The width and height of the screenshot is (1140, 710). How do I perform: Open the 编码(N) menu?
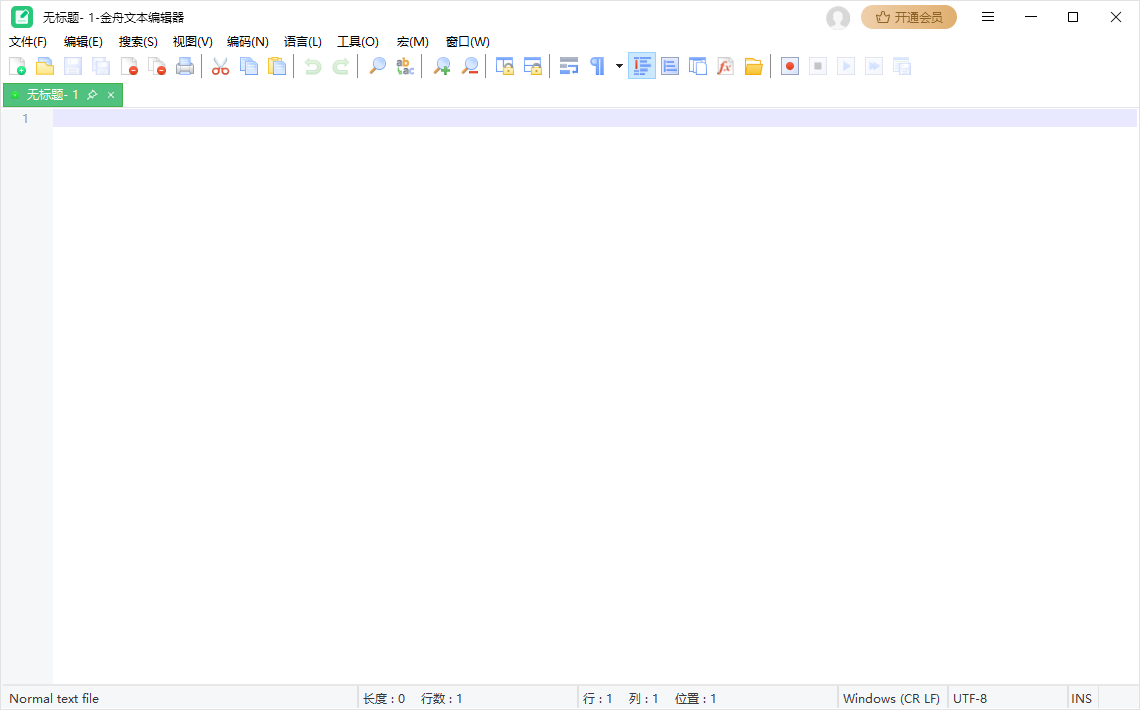[247, 41]
